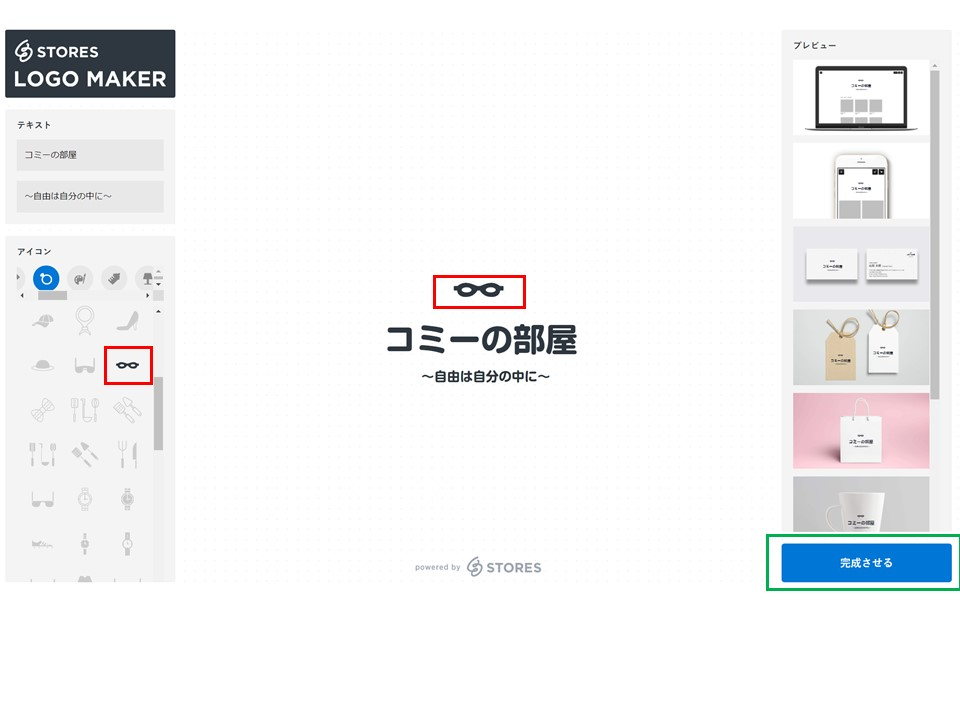Switch to the ruler icon category
960x720 pixels.
coord(114,279)
